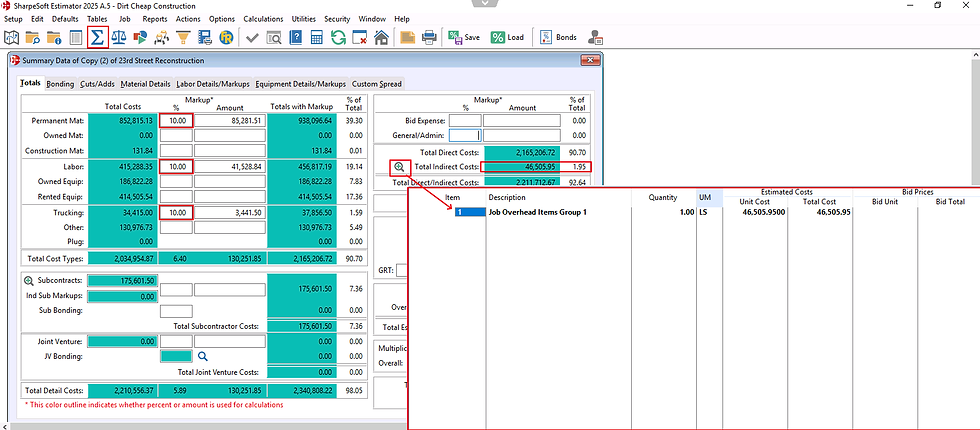Switch to the Labor Details/Markups tab
This screenshot has width=980, height=430.
click(213, 84)
